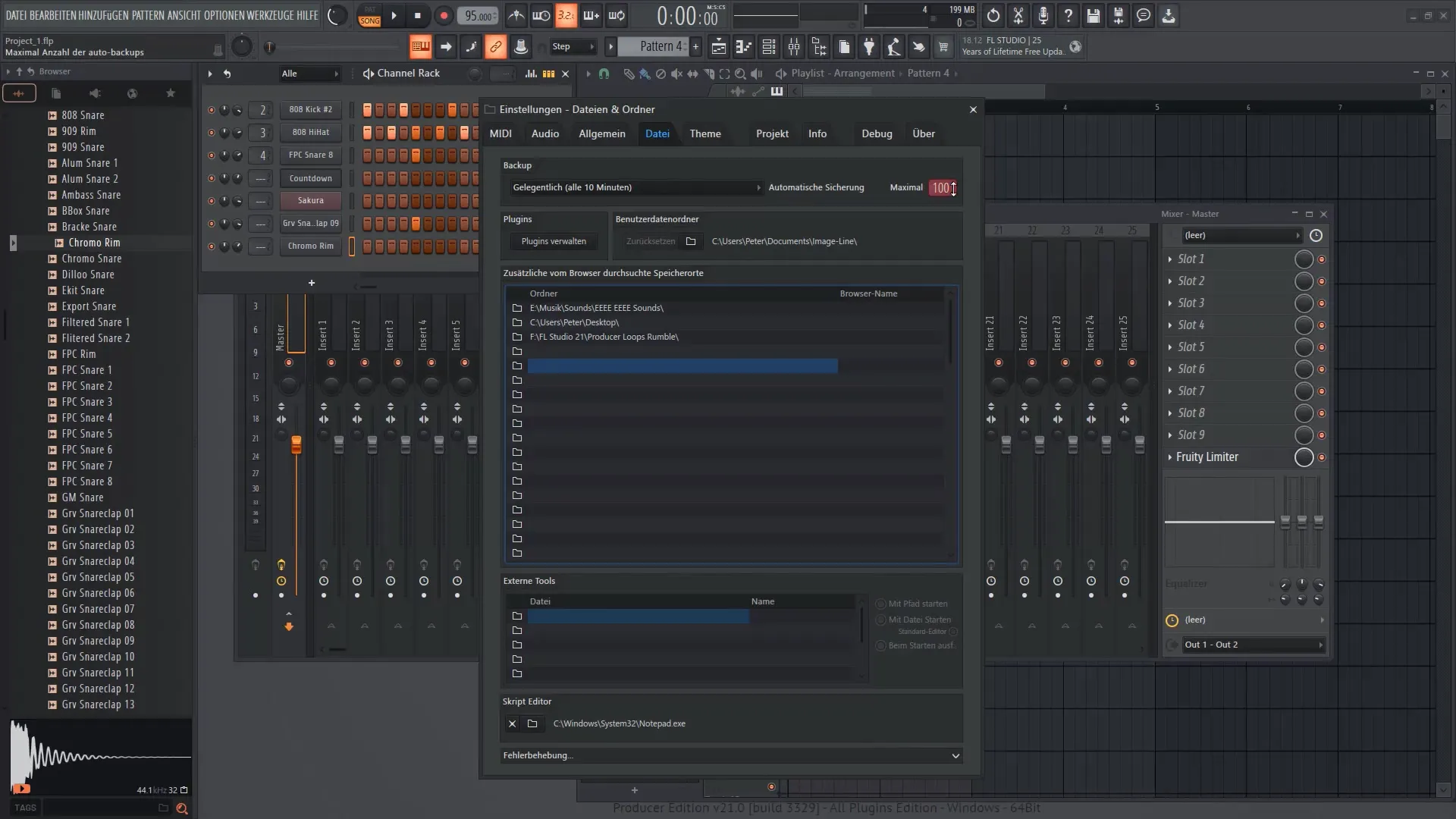Browse user data folder with folder icon

pyautogui.click(x=691, y=241)
